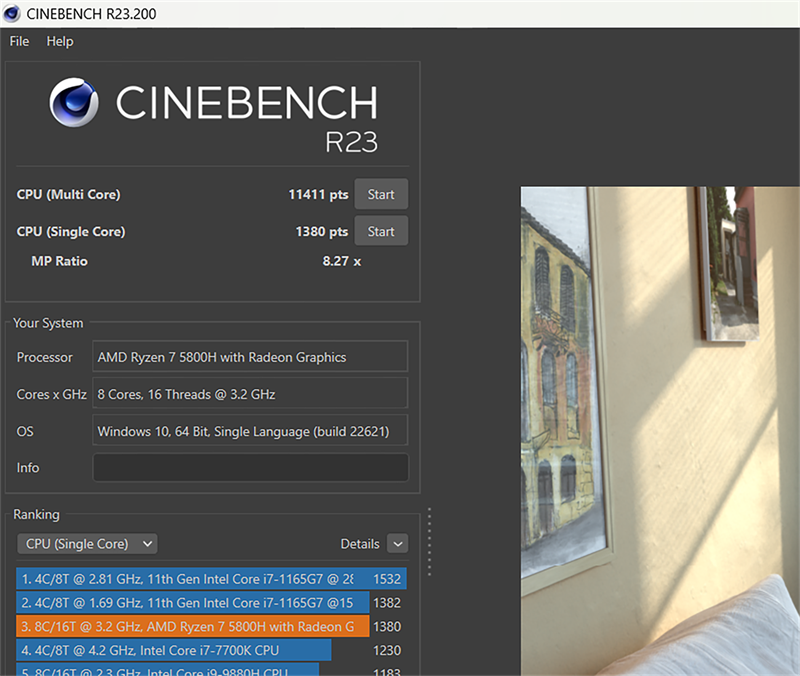Start the CPU Multi Core benchmark

click(381, 194)
